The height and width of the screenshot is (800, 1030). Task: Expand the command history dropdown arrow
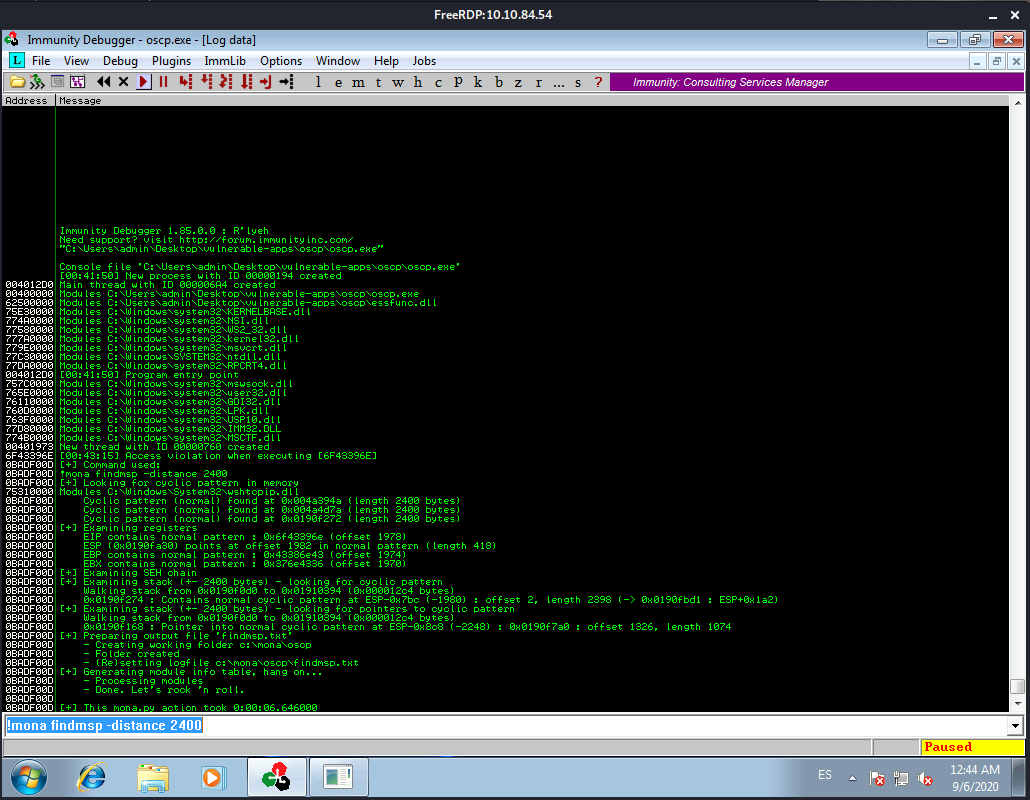[x=1016, y=726]
